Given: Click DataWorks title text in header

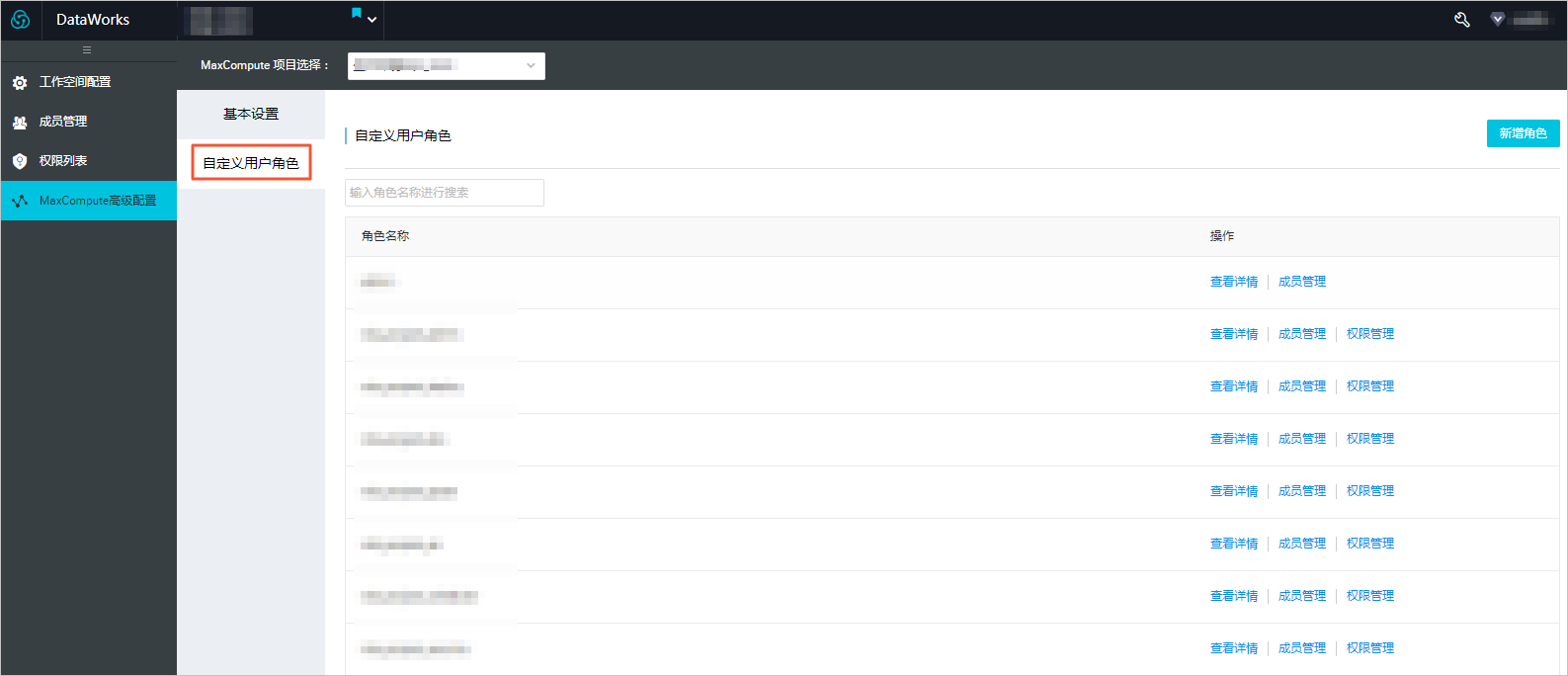Looking at the screenshot, I should 93,20.
